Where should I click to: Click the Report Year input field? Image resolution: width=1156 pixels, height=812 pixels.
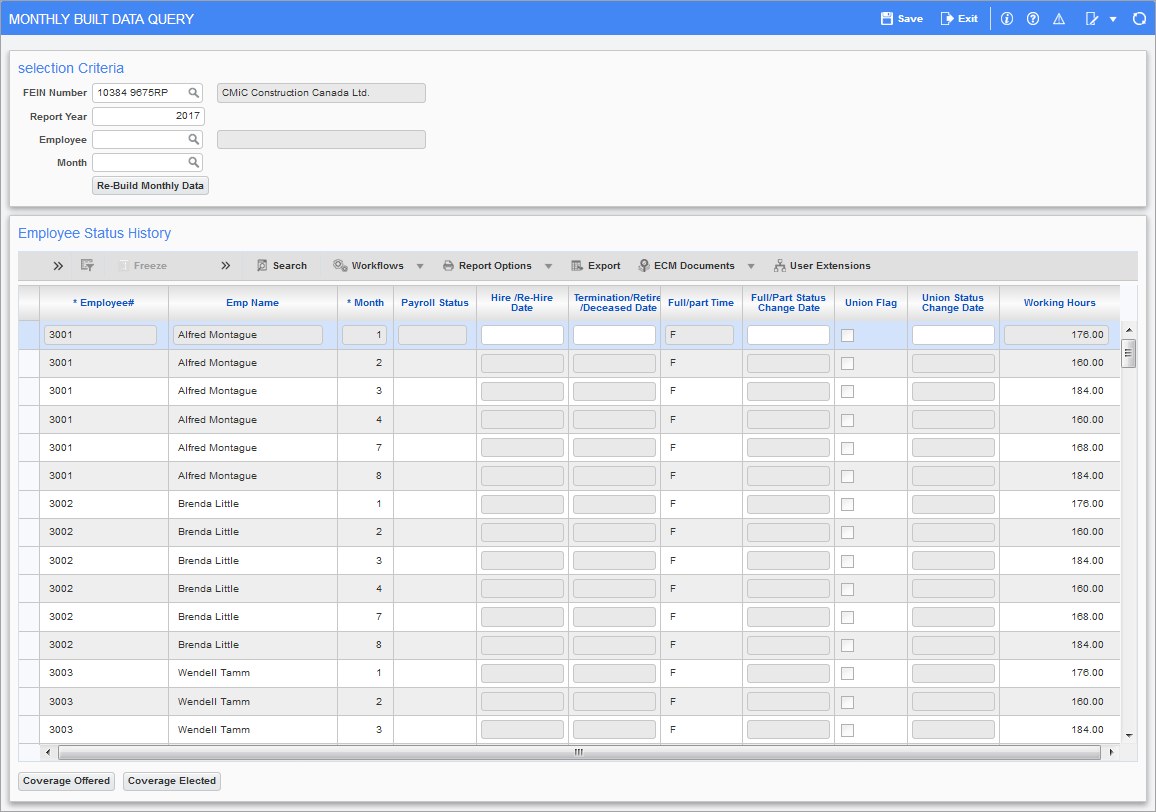pos(148,116)
